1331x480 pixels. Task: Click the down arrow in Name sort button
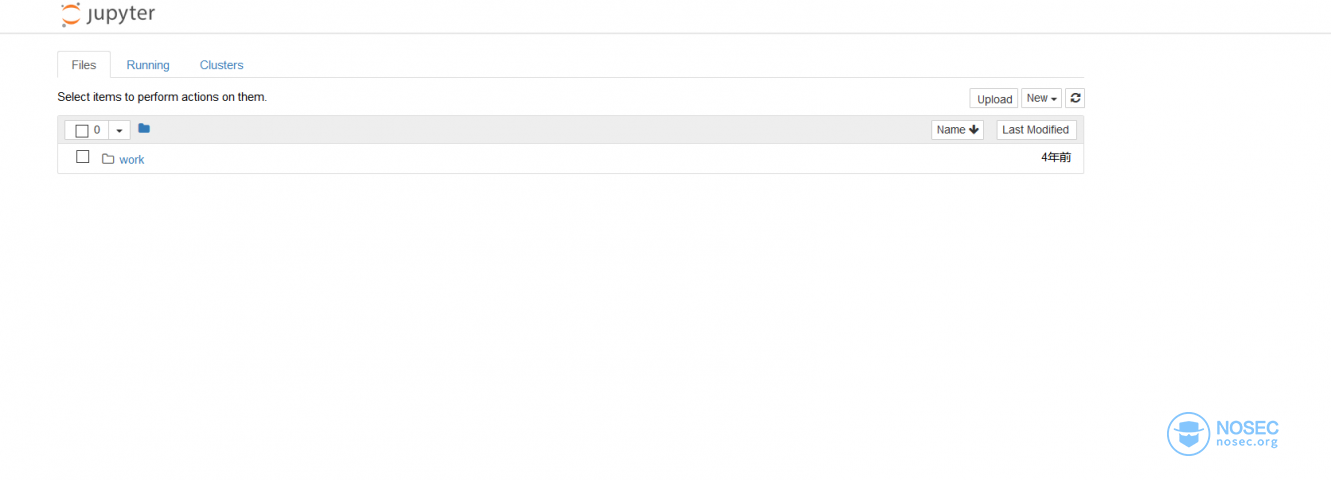tap(974, 130)
